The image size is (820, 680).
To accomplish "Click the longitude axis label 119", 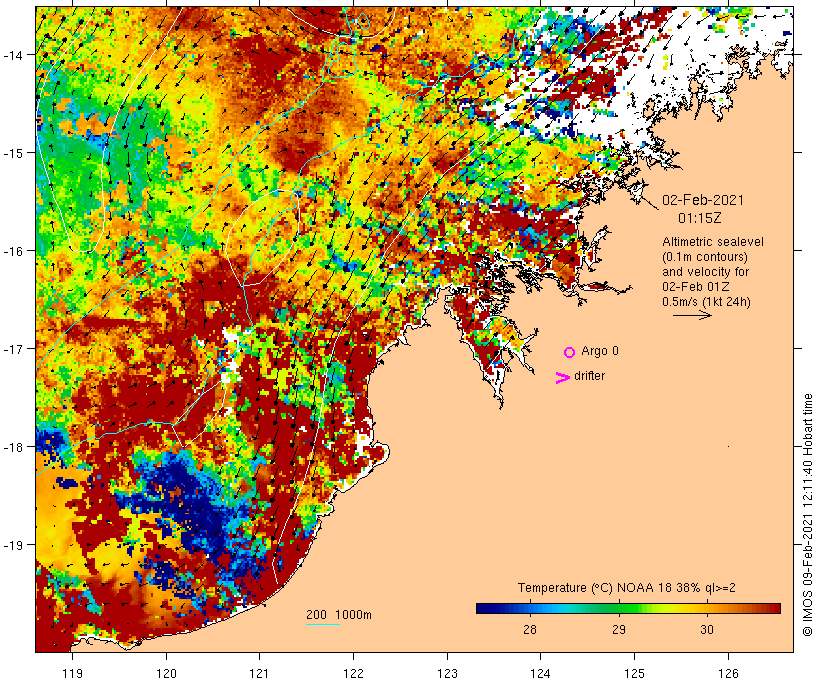I will pyautogui.click(x=72, y=673).
